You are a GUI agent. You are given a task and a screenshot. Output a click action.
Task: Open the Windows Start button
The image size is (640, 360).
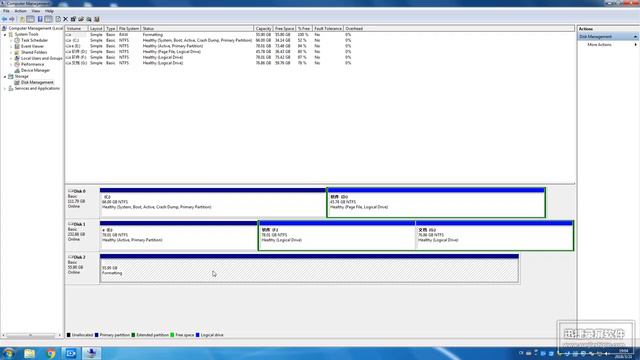(9, 353)
